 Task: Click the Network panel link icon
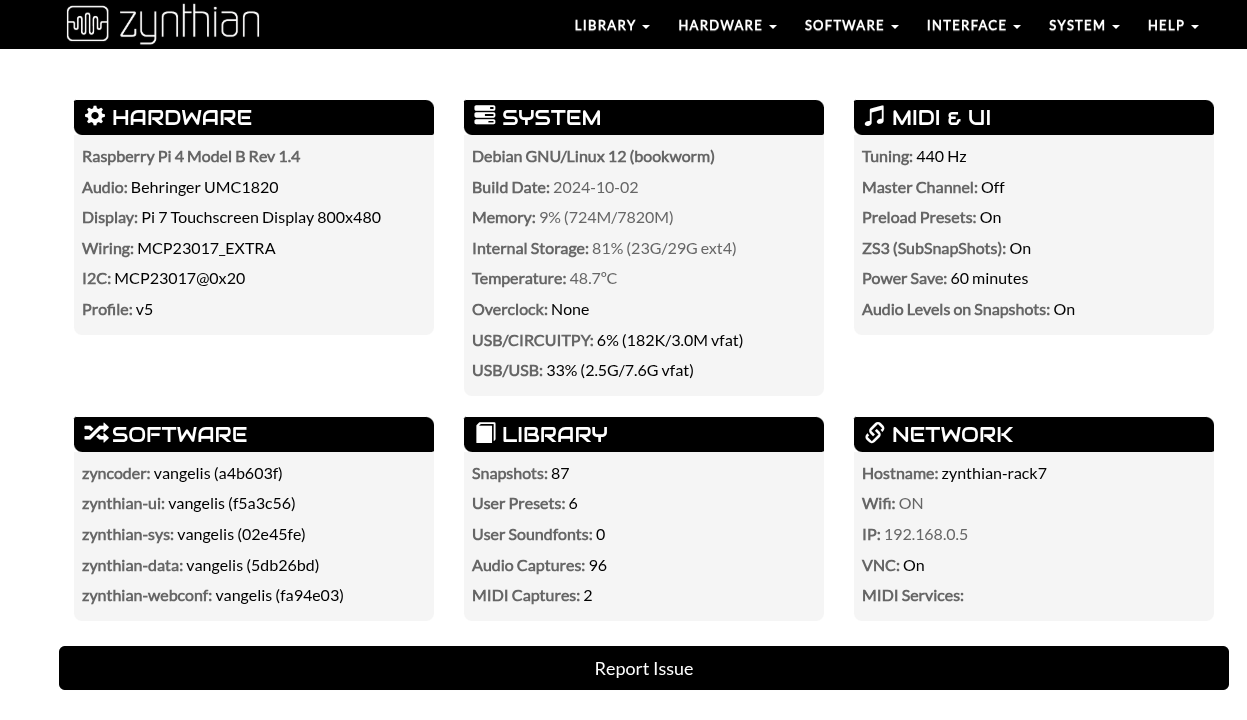[x=874, y=433]
